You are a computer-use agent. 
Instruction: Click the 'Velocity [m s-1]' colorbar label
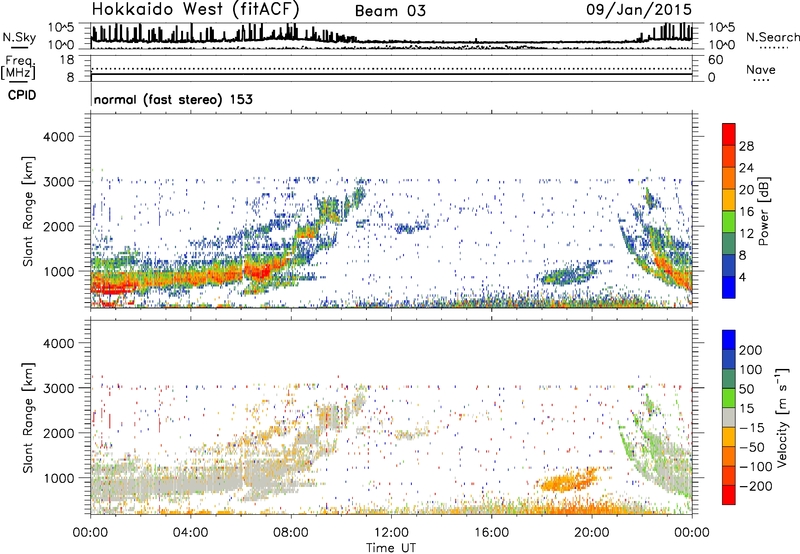pyautogui.click(x=782, y=417)
